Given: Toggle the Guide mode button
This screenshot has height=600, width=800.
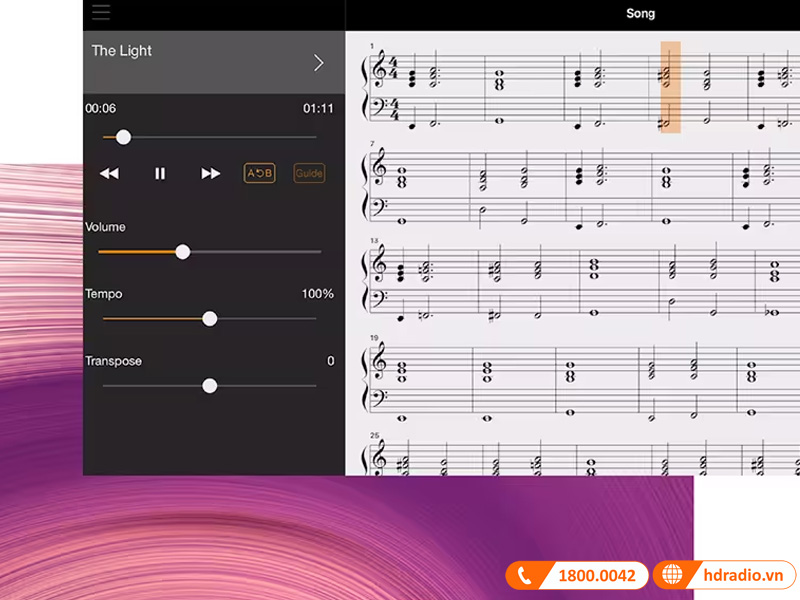Looking at the screenshot, I should tap(309, 173).
